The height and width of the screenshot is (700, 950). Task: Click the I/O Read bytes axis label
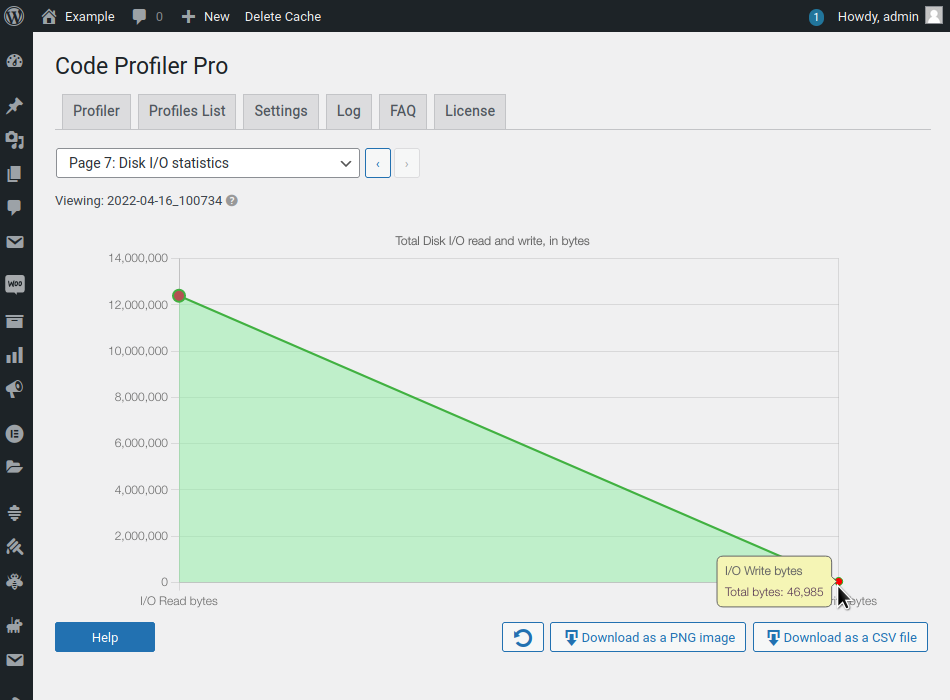179,601
